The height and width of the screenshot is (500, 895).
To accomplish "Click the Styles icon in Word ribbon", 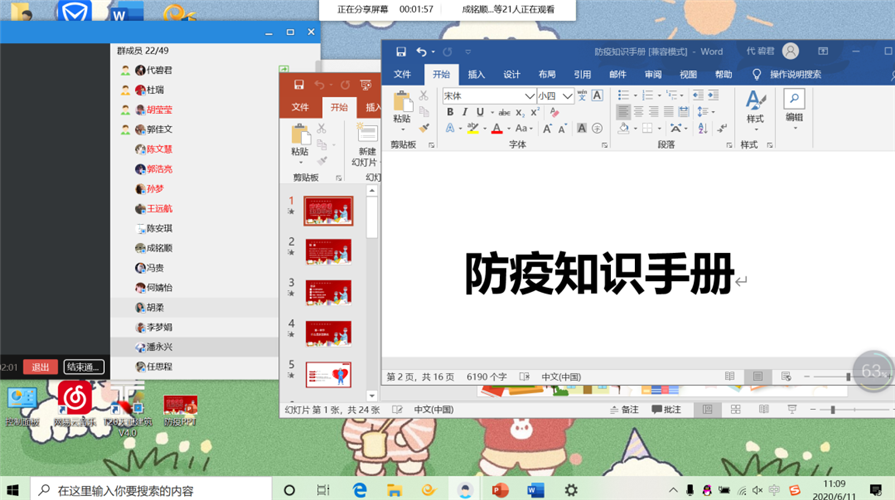I will point(755,105).
